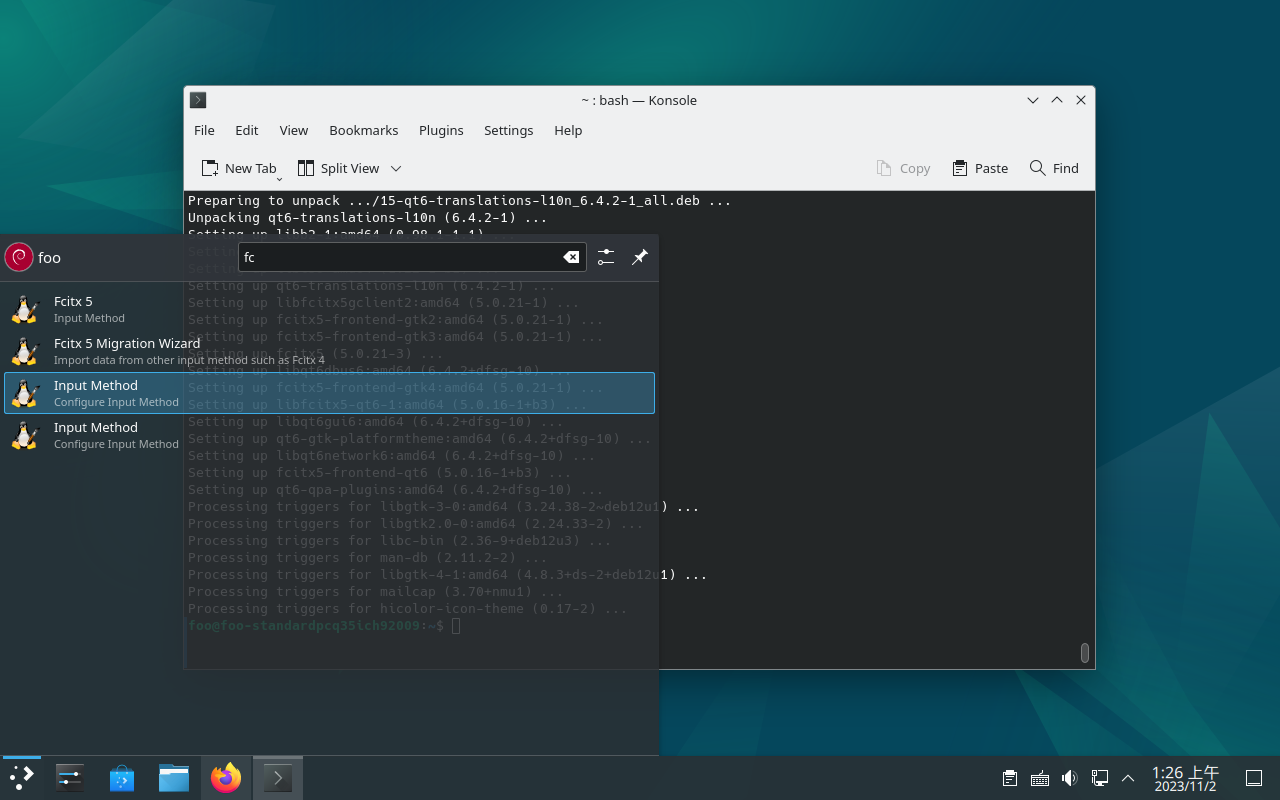Open the Discover software center in the taskbar

(x=122, y=778)
